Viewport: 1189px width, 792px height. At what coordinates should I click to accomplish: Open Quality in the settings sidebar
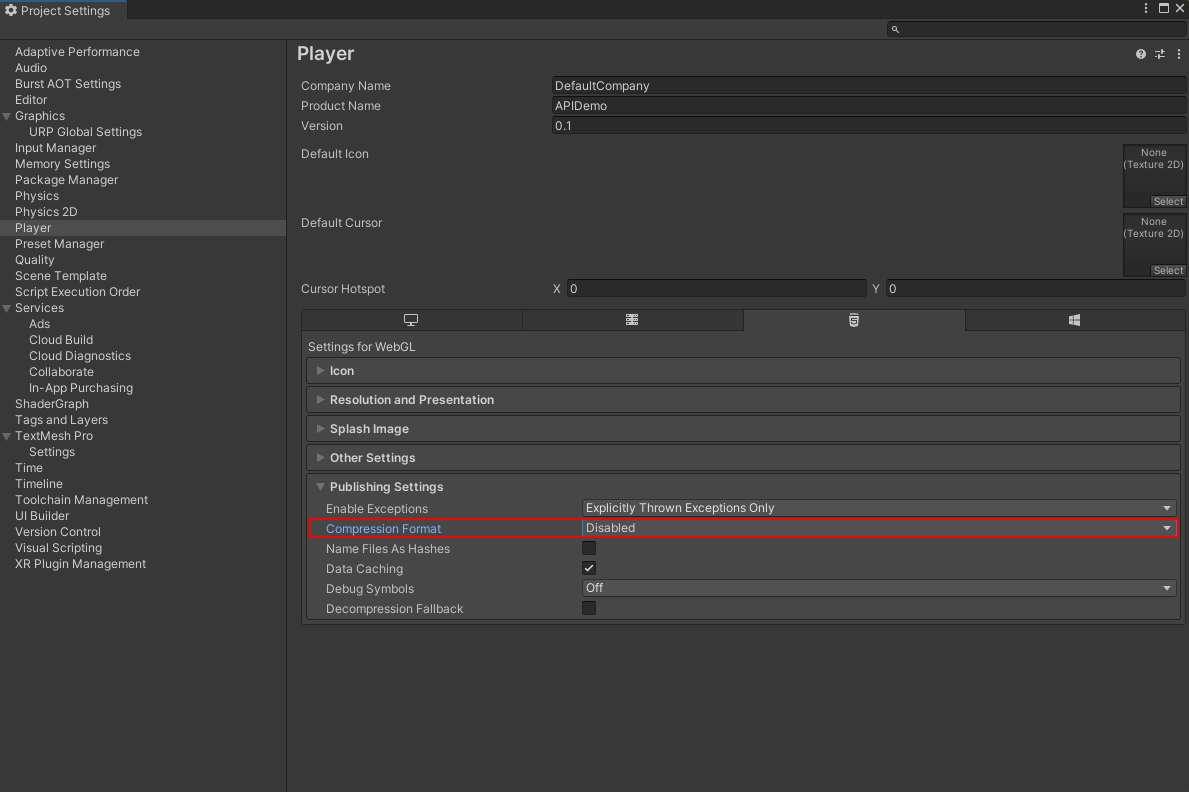pos(35,260)
